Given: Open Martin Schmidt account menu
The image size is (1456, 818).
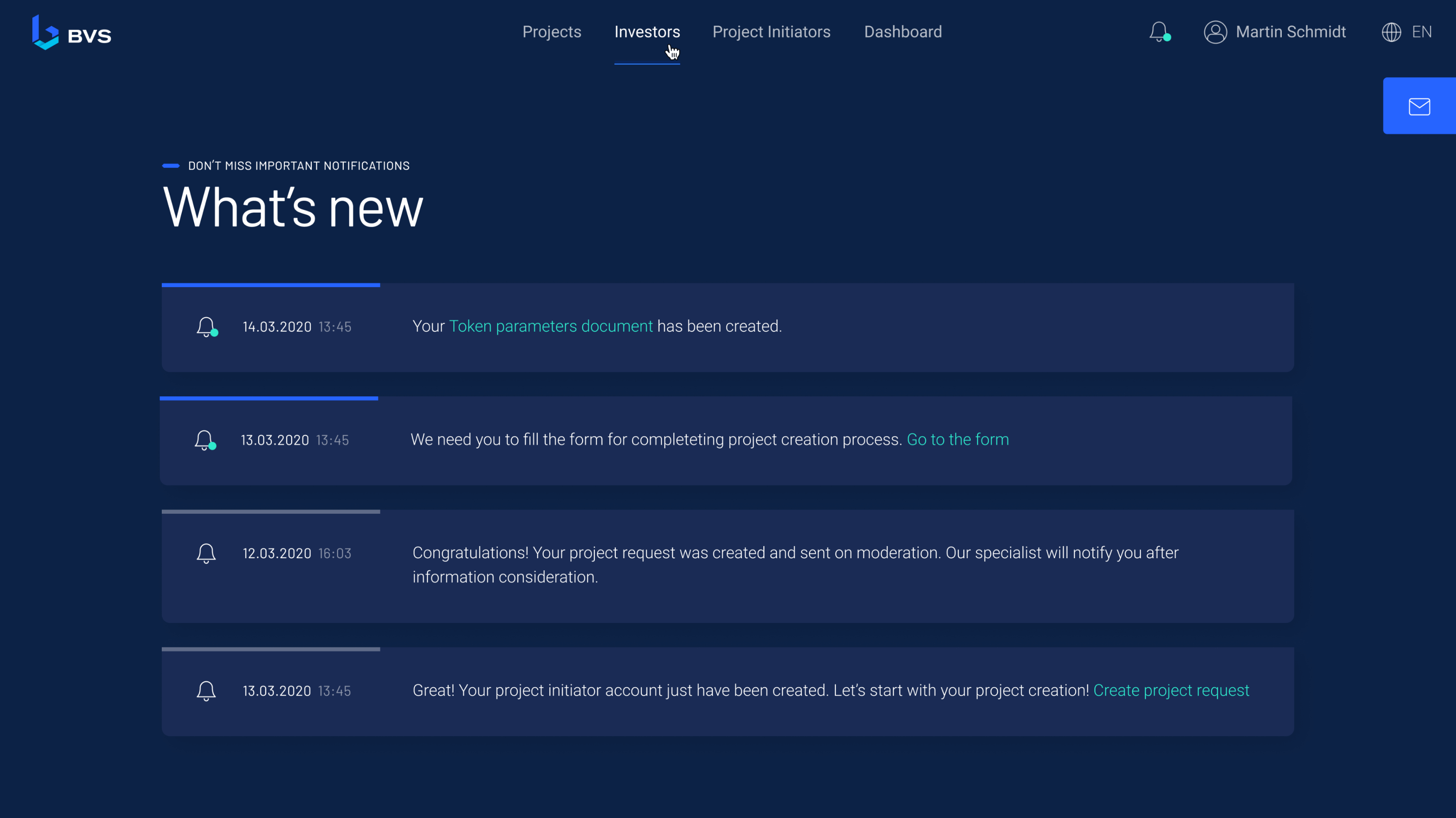Looking at the screenshot, I should tap(1290, 32).
